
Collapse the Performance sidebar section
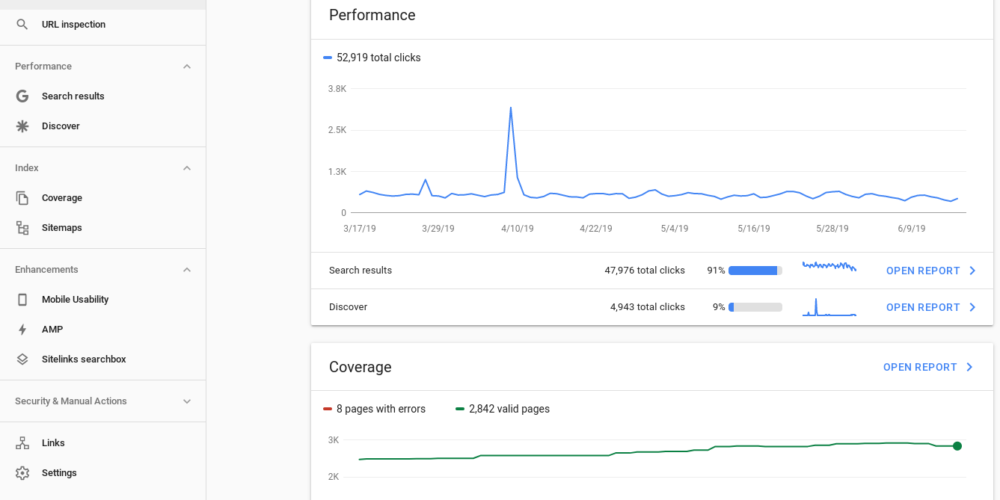pyautogui.click(x=187, y=66)
